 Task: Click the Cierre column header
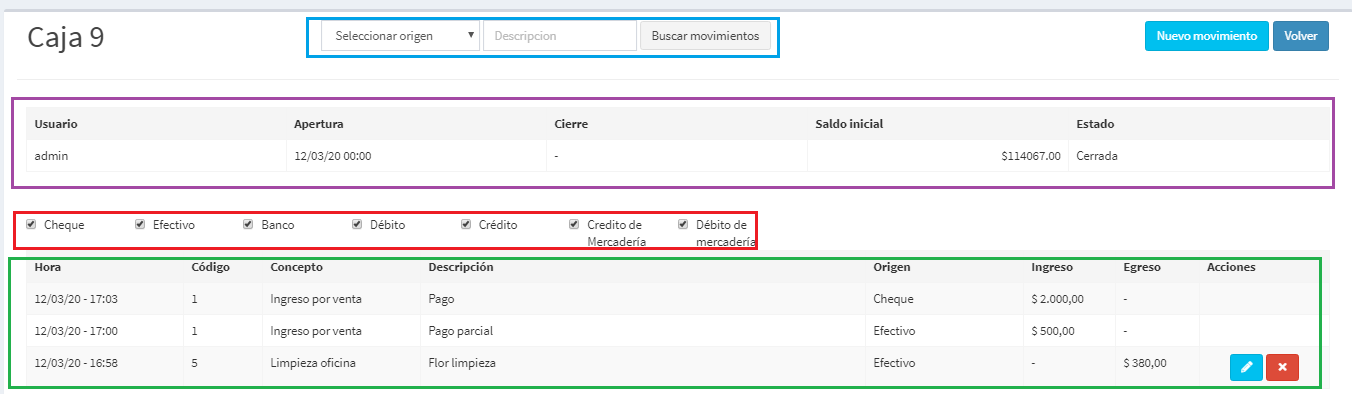tap(571, 124)
